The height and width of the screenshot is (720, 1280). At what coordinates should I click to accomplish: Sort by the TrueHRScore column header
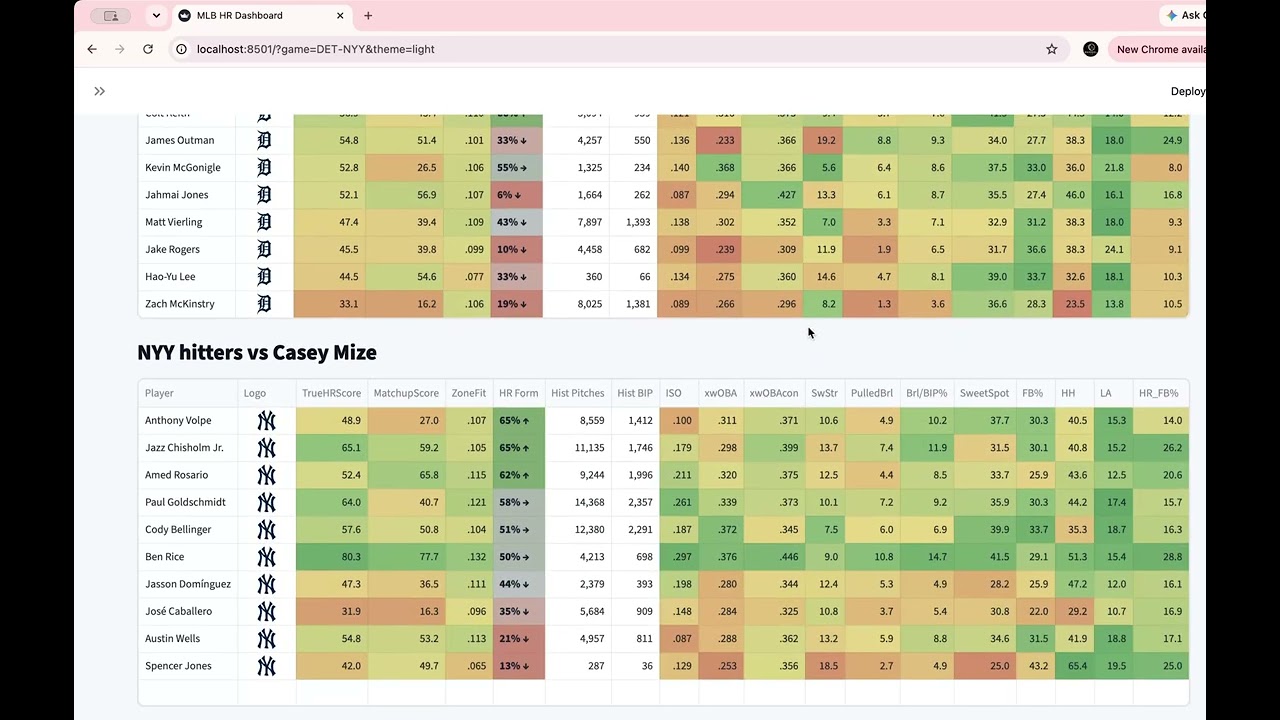pyautogui.click(x=331, y=394)
